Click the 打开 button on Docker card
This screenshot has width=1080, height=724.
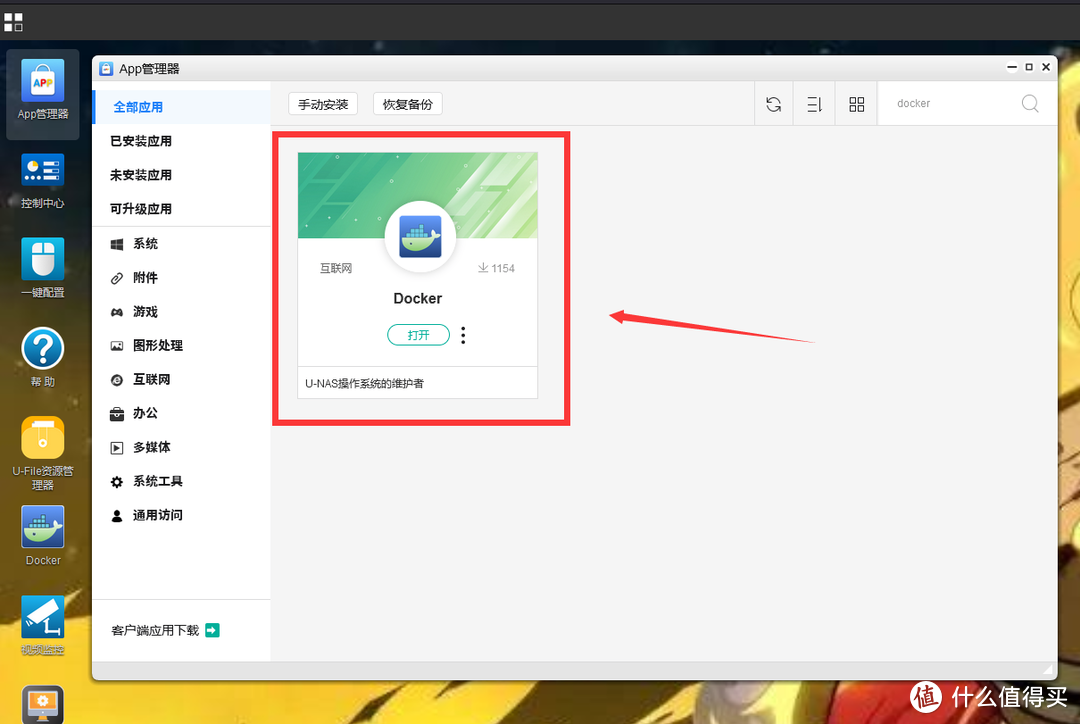(418, 335)
